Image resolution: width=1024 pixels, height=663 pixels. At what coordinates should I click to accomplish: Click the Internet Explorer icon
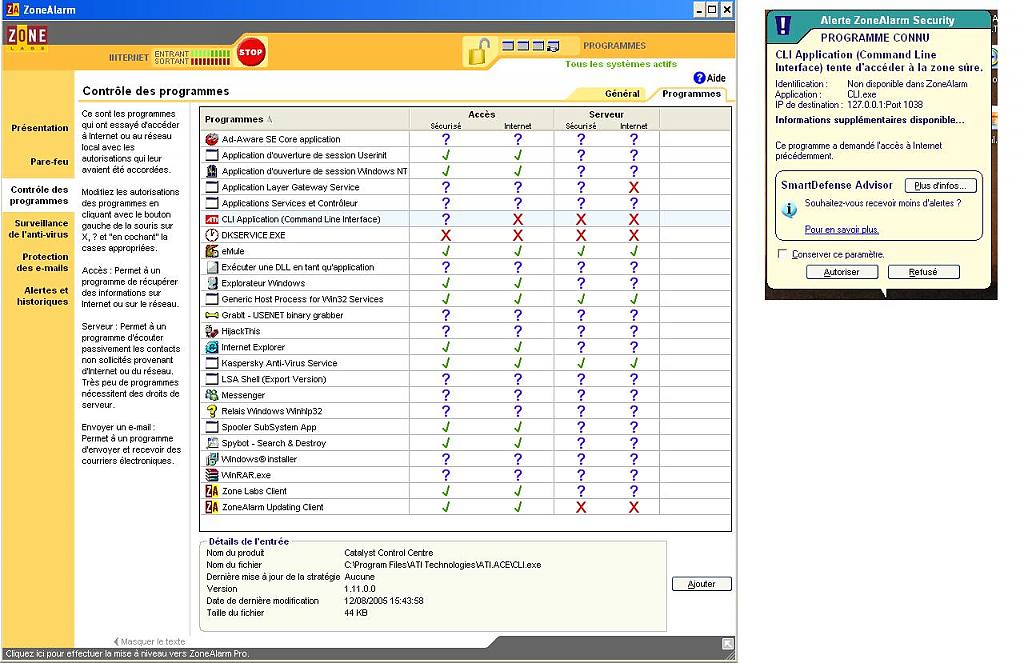pos(212,347)
